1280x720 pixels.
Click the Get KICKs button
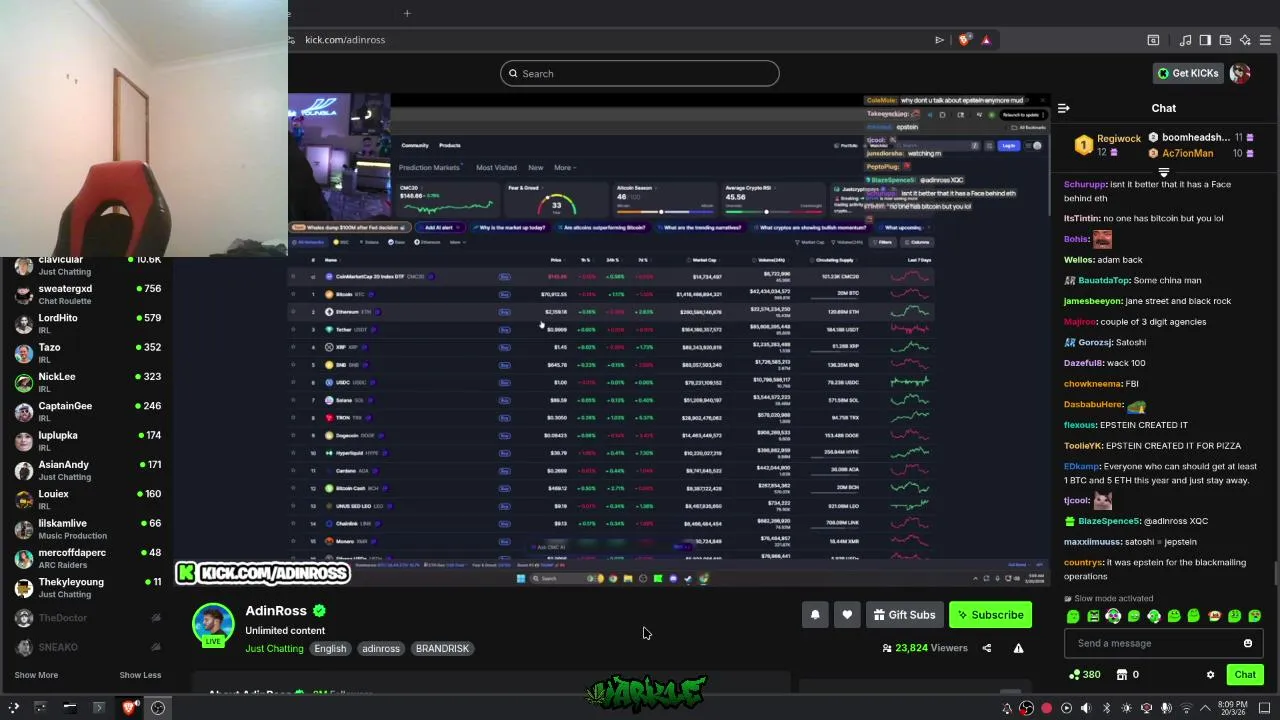coord(1188,73)
